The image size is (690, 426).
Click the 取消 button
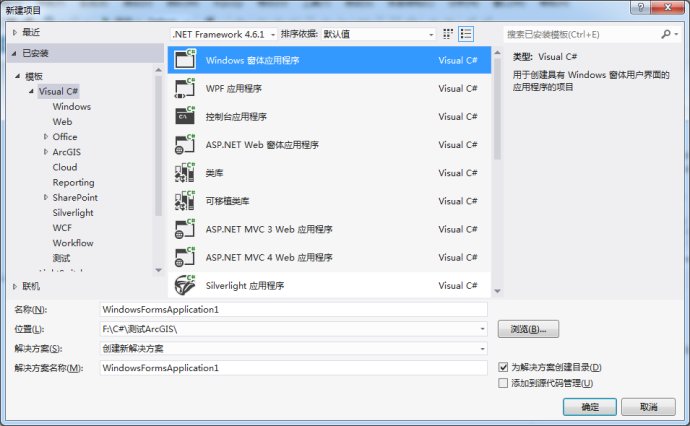click(648, 407)
